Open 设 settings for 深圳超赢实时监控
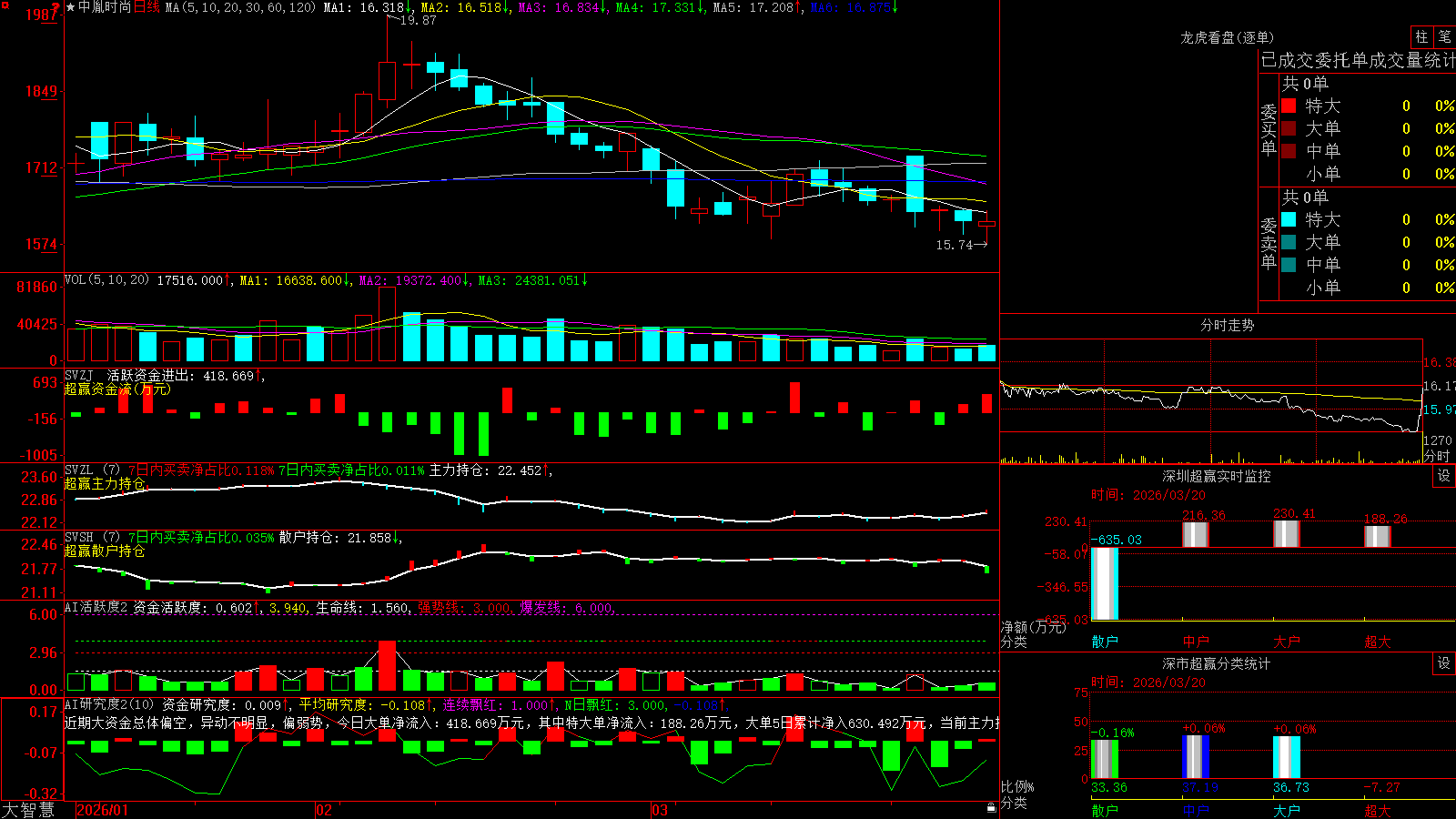 point(1444,476)
